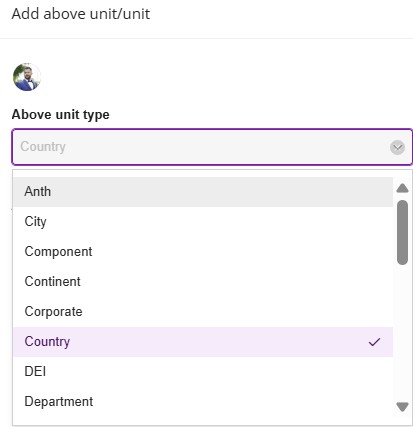The width and height of the screenshot is (413, 427).
Task: Click the circular chevron icon in combo box
Action: coord(397,147)
